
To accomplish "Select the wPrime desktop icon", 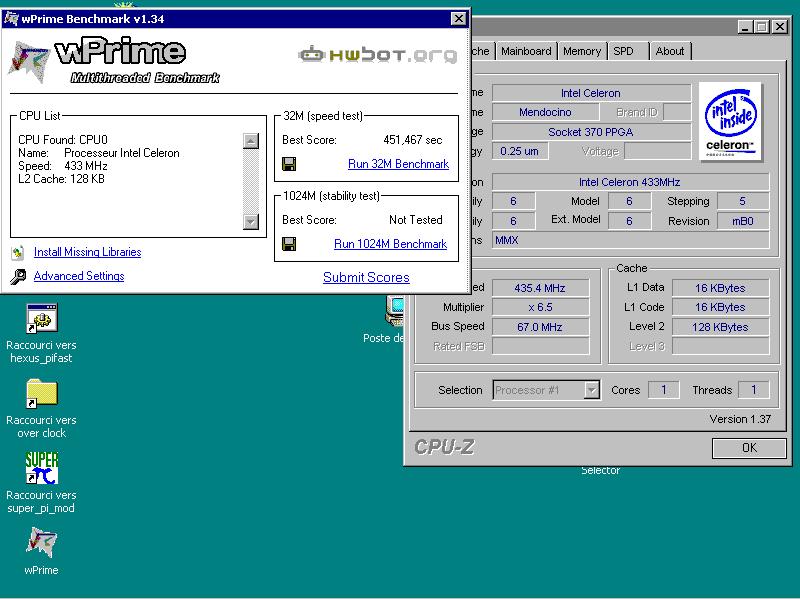I will [x=42, y=542].
